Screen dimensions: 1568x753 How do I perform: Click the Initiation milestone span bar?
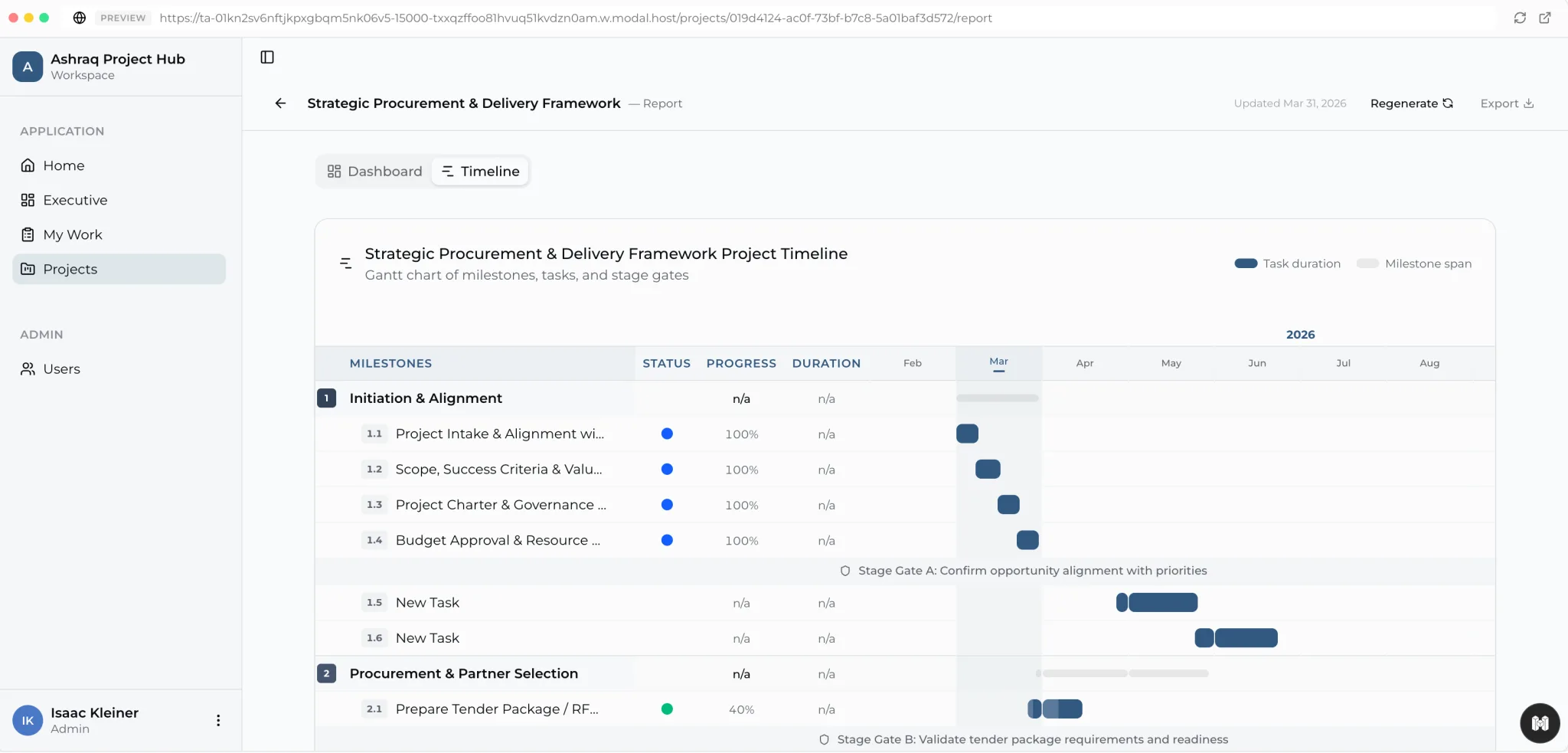(998, 398)
